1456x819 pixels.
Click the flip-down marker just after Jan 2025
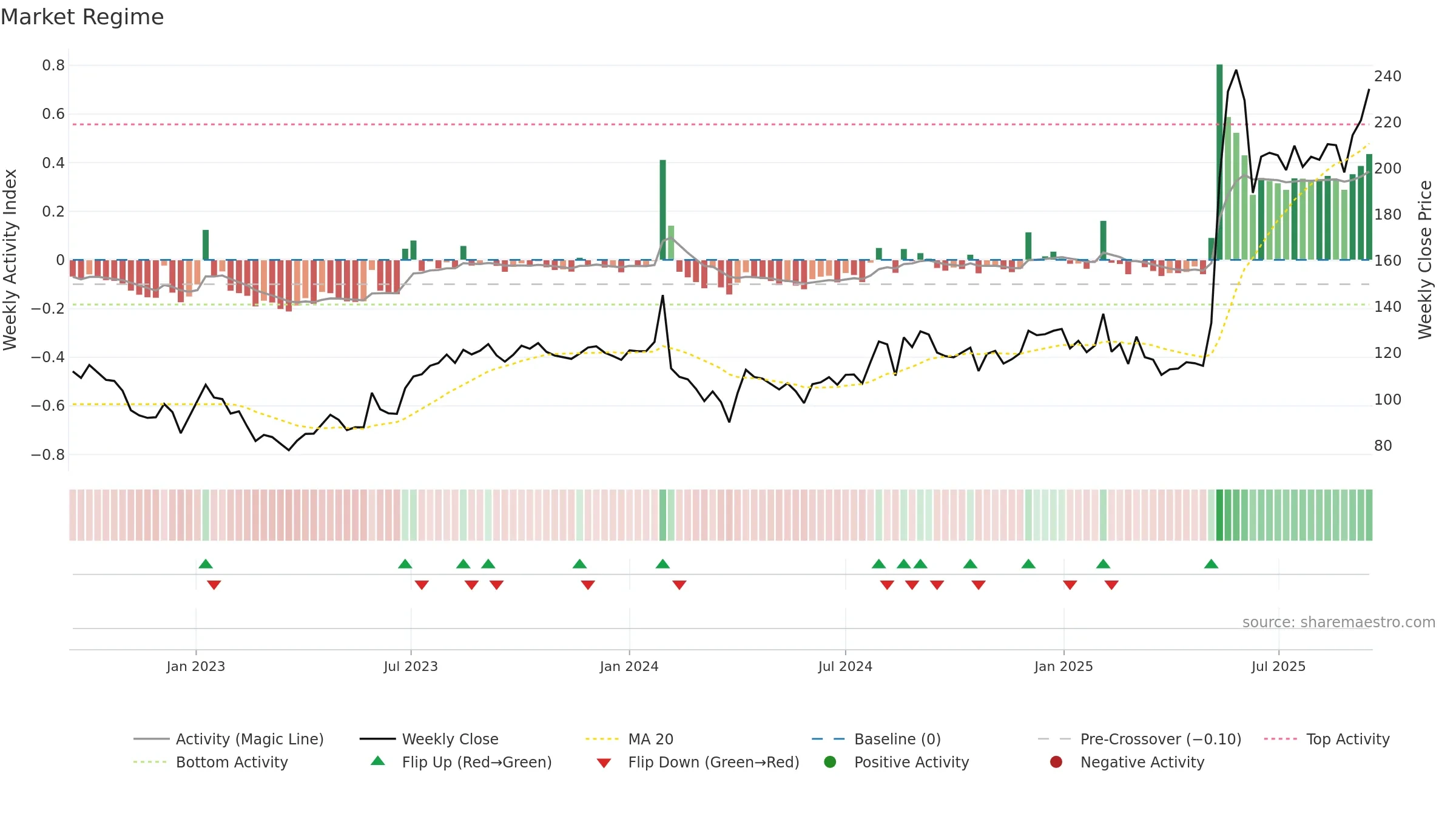point(1070,585)
